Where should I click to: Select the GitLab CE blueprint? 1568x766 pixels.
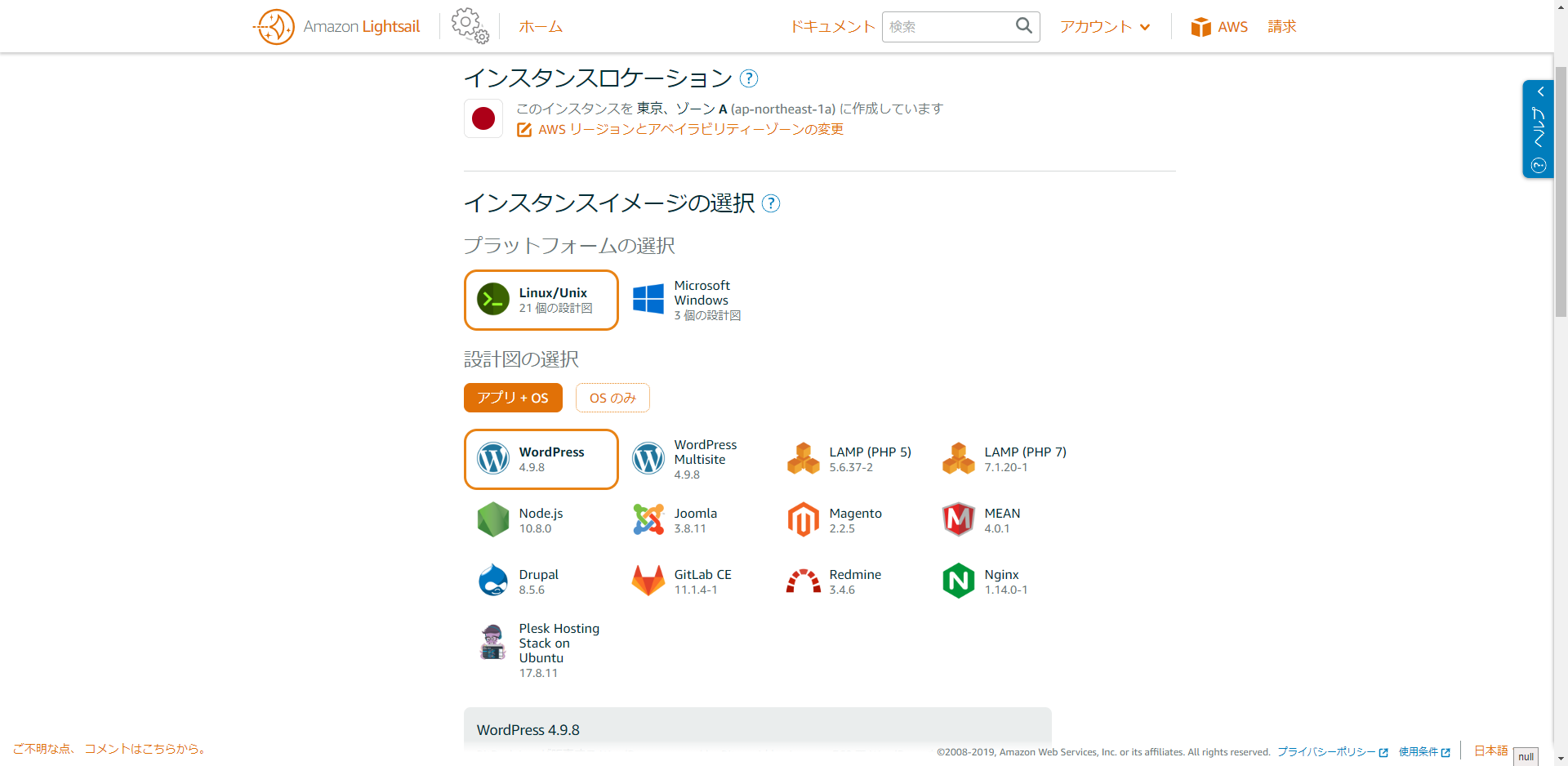click(x=697, y=581)
